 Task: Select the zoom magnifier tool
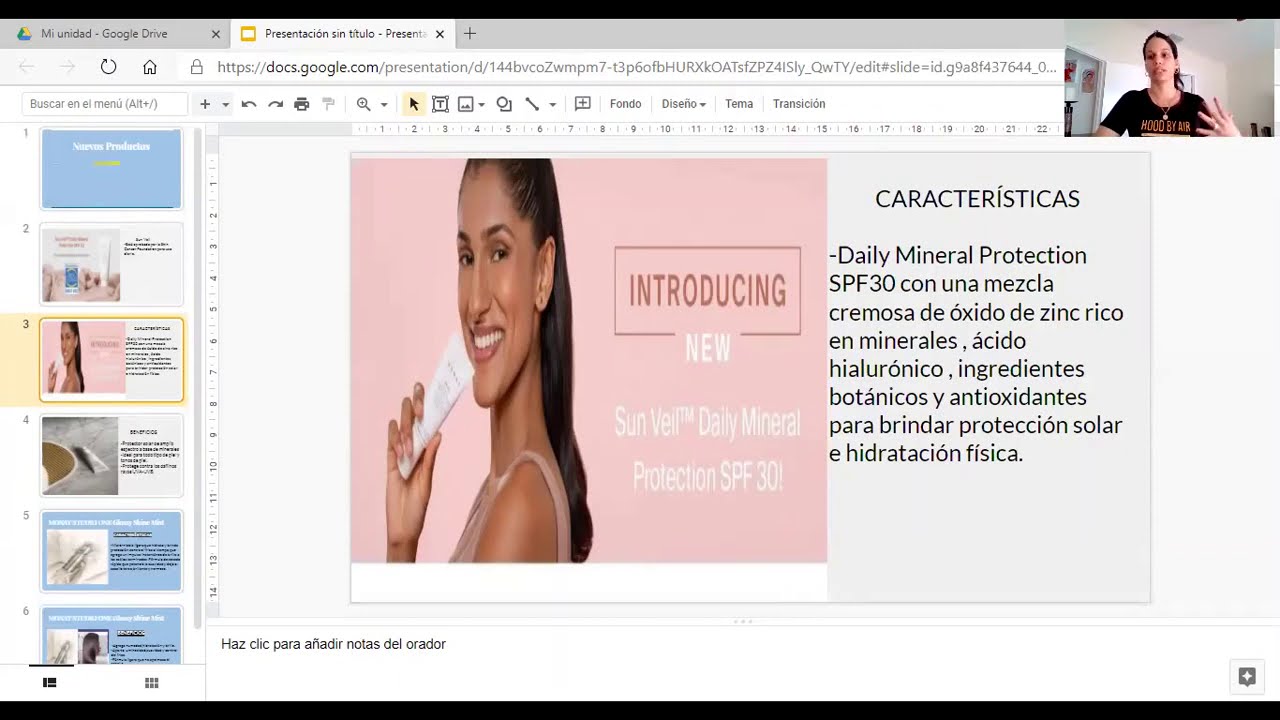363,104
